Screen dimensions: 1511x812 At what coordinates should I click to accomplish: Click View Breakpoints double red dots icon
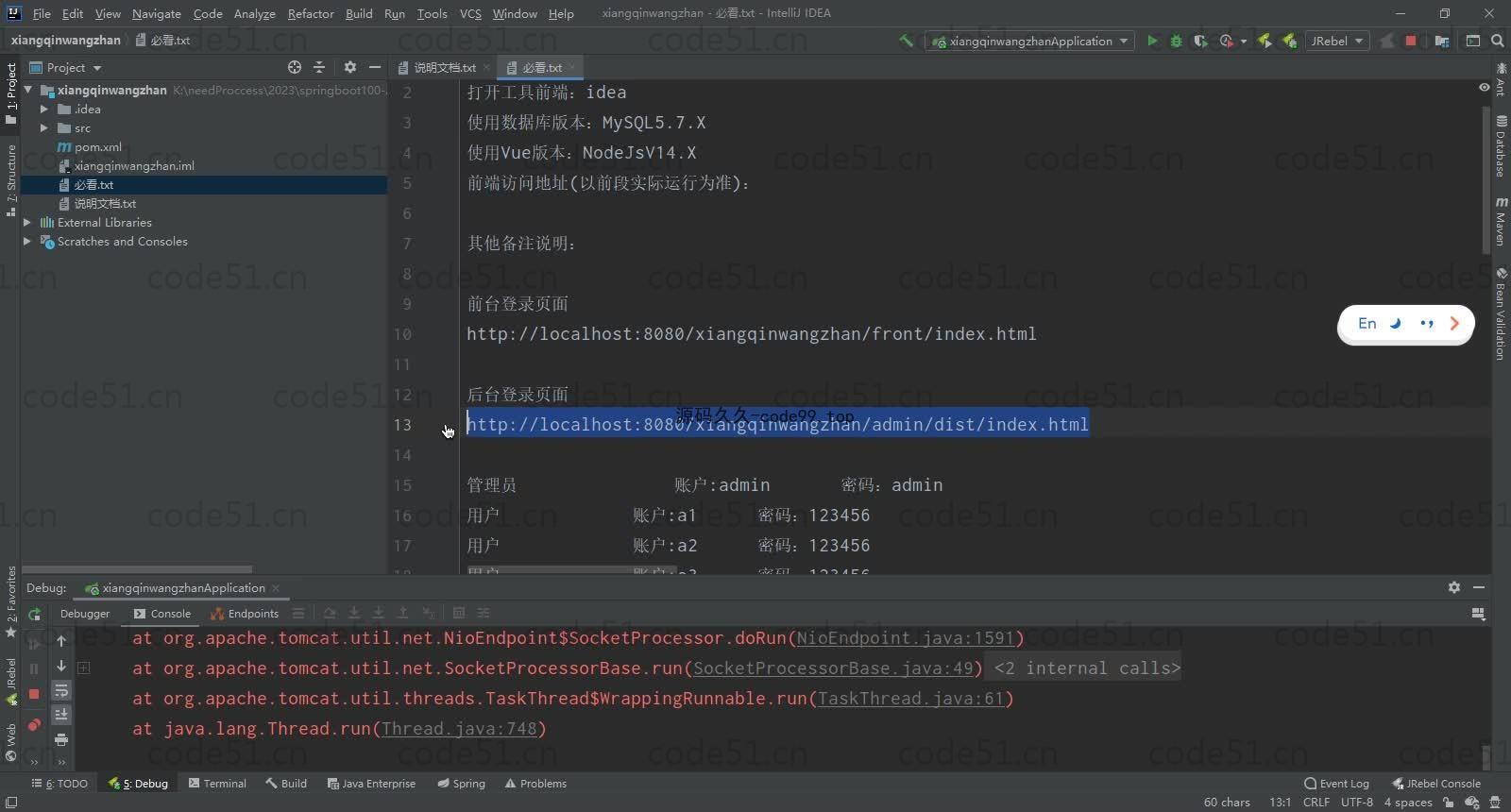[34, 724]
